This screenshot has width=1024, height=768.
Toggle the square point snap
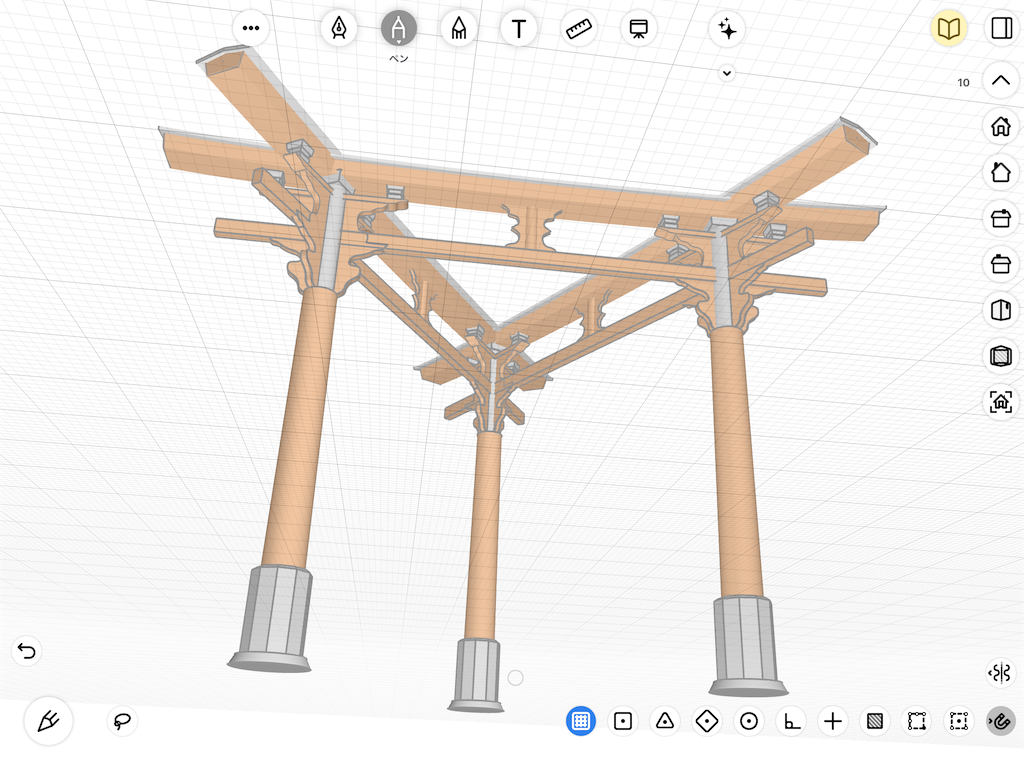(623, 721)
